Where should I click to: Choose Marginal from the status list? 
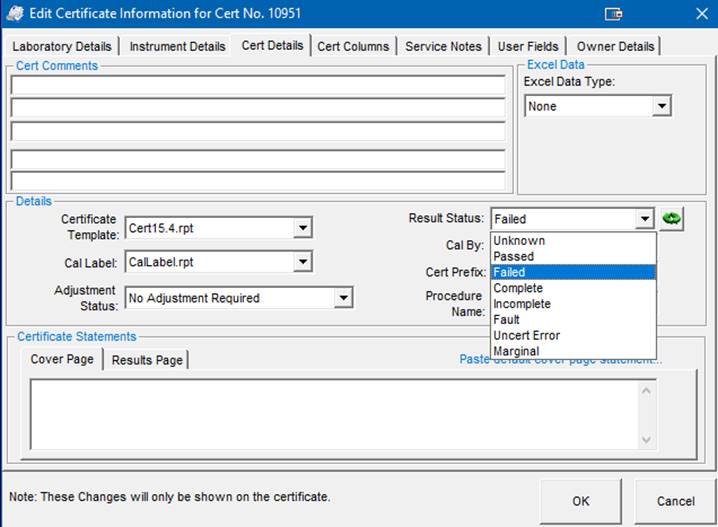tap(516, 351)
